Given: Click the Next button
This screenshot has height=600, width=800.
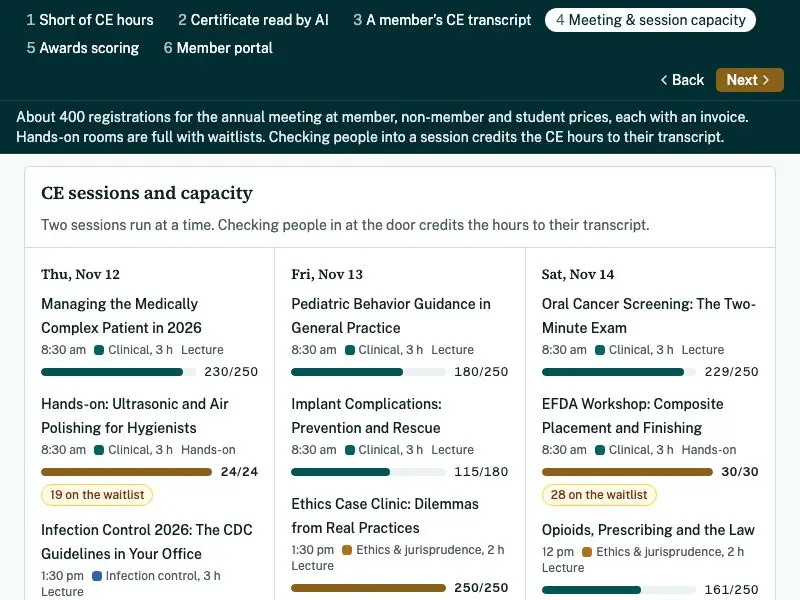Looking at the screenshot, I should (749, 80).
